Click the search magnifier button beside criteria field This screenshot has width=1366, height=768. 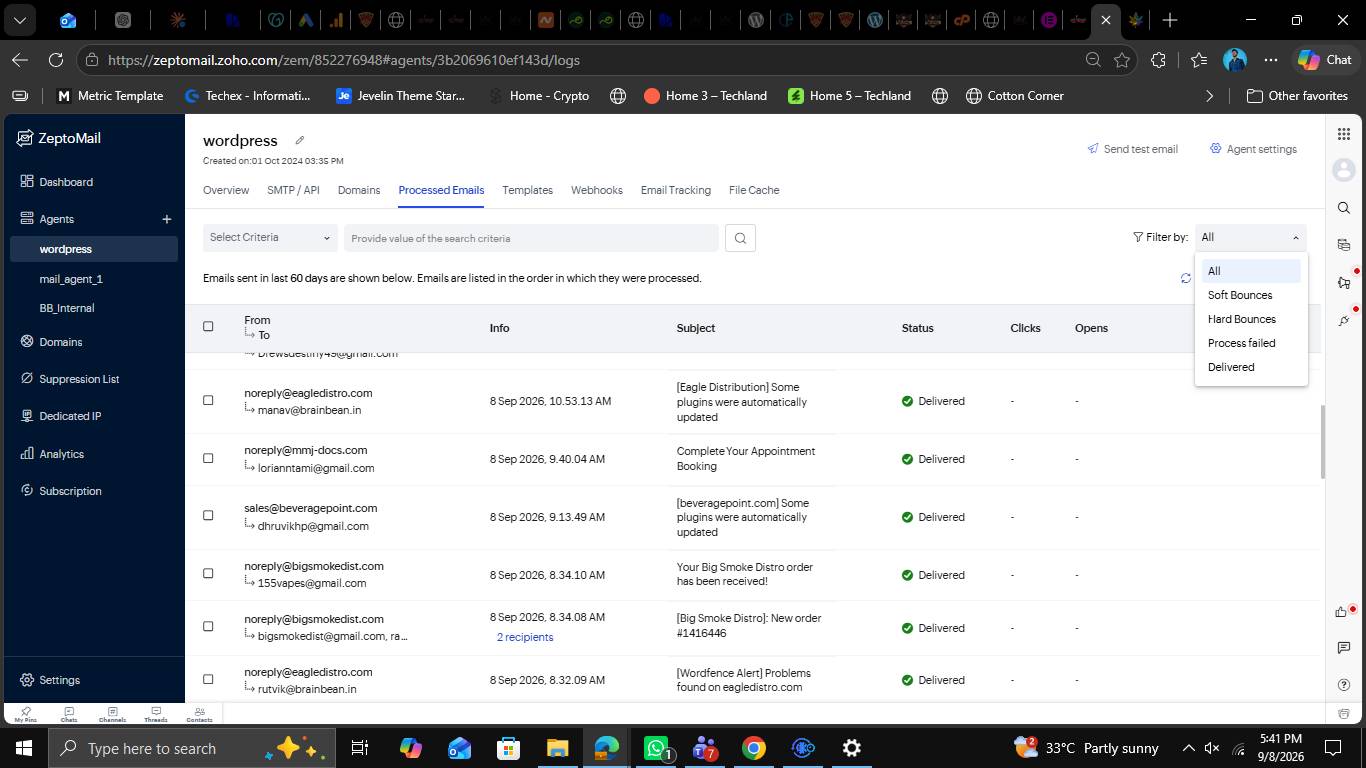[740, 238]
